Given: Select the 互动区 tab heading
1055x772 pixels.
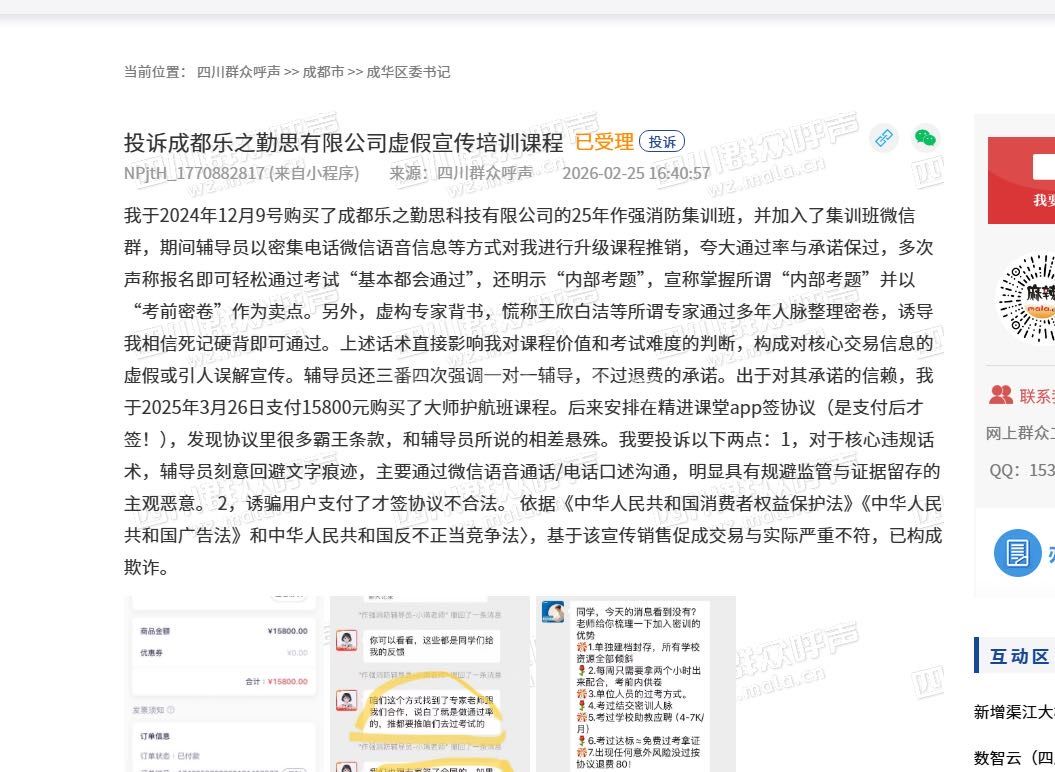Looking at the screenshot, I should tap(1019, 656).
